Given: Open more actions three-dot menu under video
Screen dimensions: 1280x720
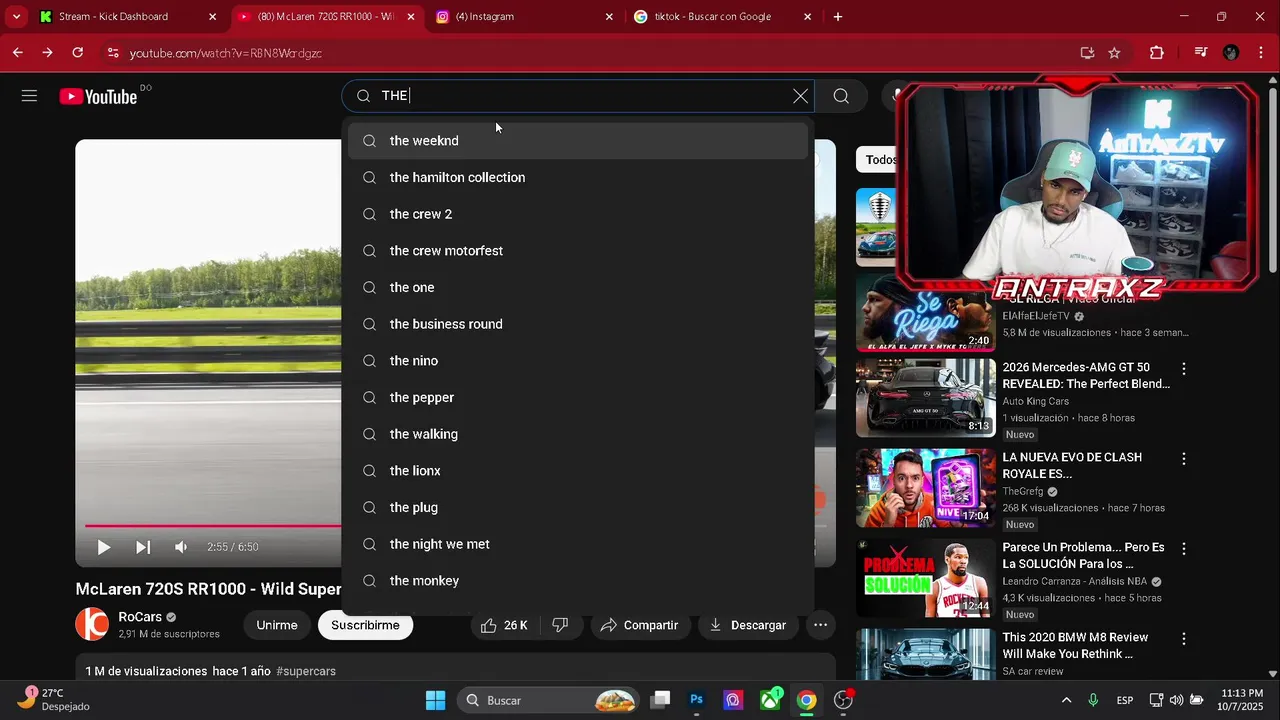Looking at the screenshot, I should tap(820, 625).
